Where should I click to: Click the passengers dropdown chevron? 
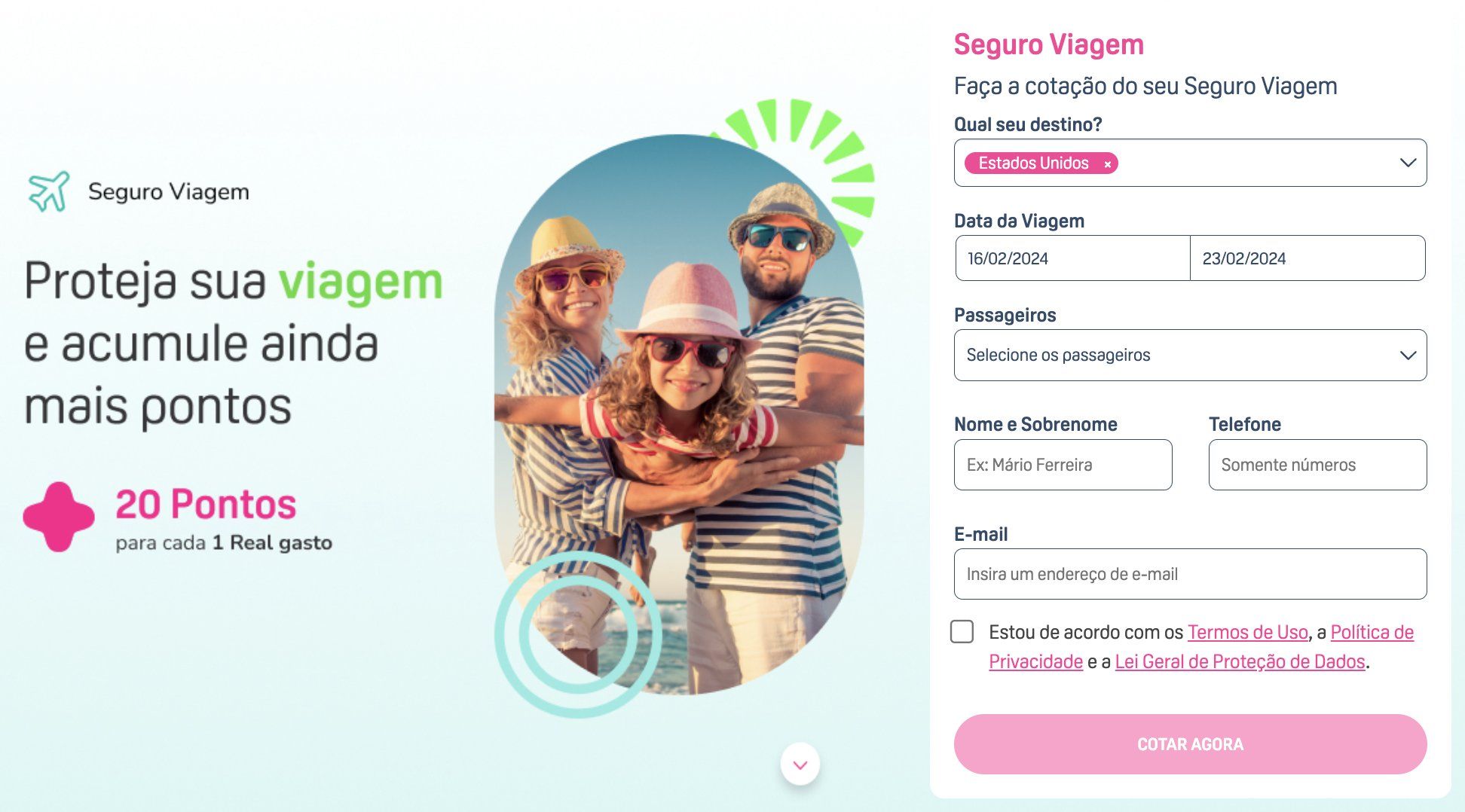[x=1408, y=356]
